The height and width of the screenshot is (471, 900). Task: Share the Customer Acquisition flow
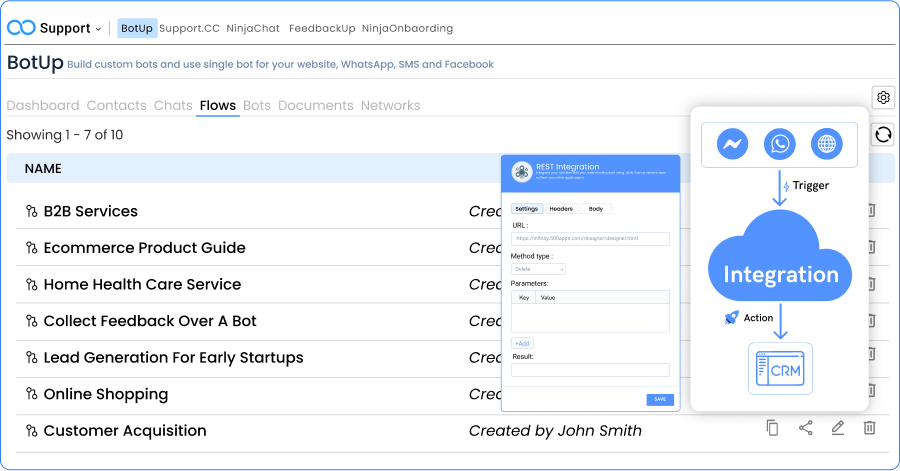coord(805,428)
